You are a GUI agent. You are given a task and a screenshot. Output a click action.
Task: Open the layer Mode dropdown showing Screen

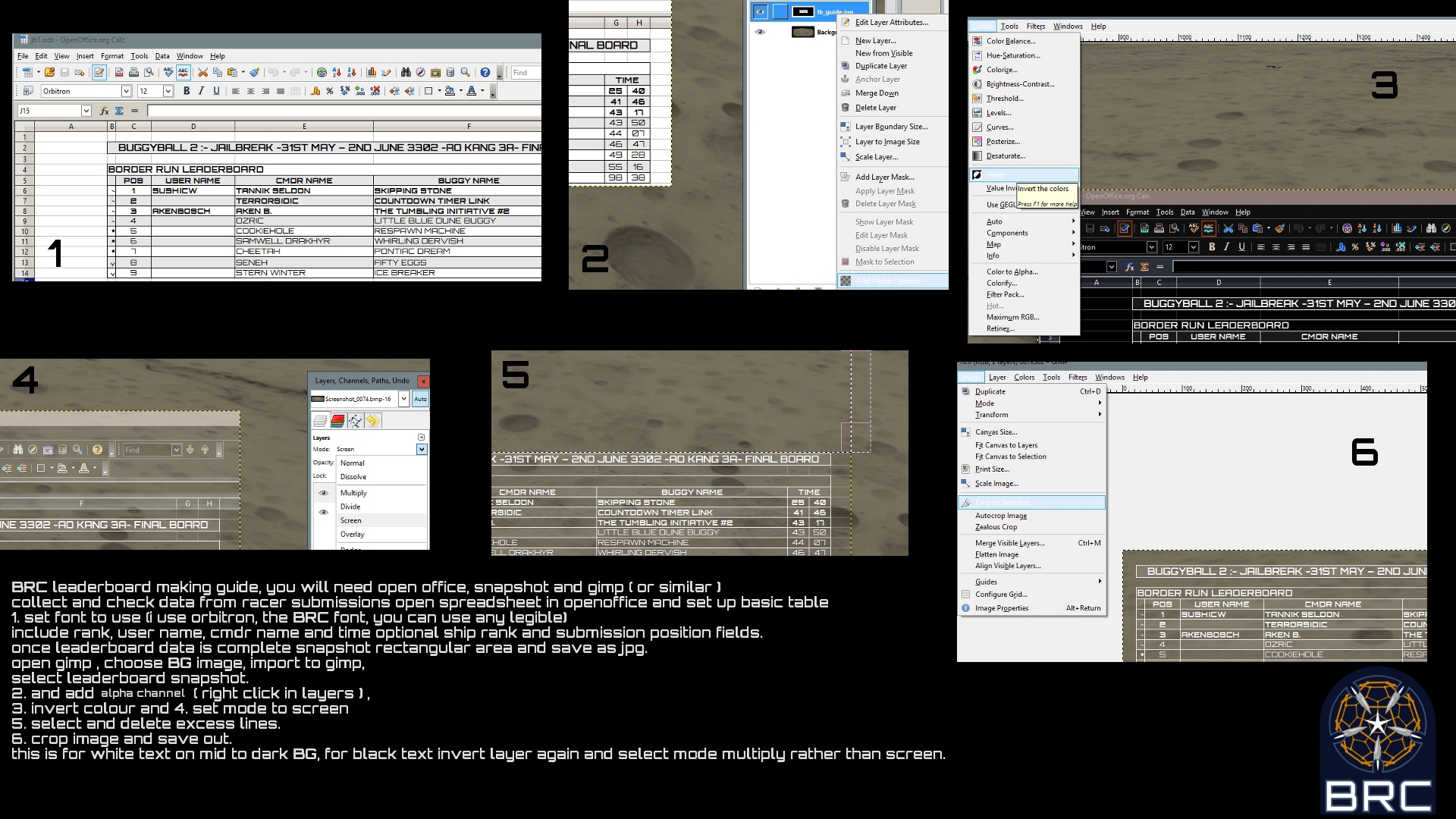pos(422,450)
